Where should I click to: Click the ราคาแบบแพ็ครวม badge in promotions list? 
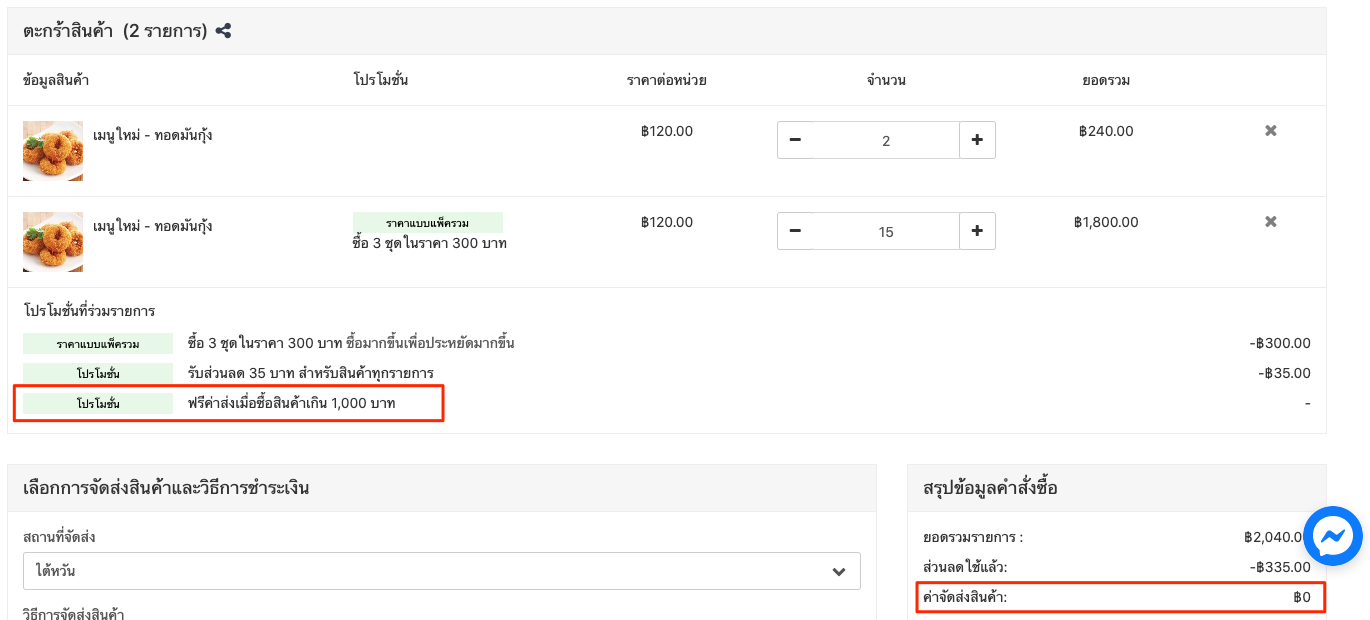98,344
